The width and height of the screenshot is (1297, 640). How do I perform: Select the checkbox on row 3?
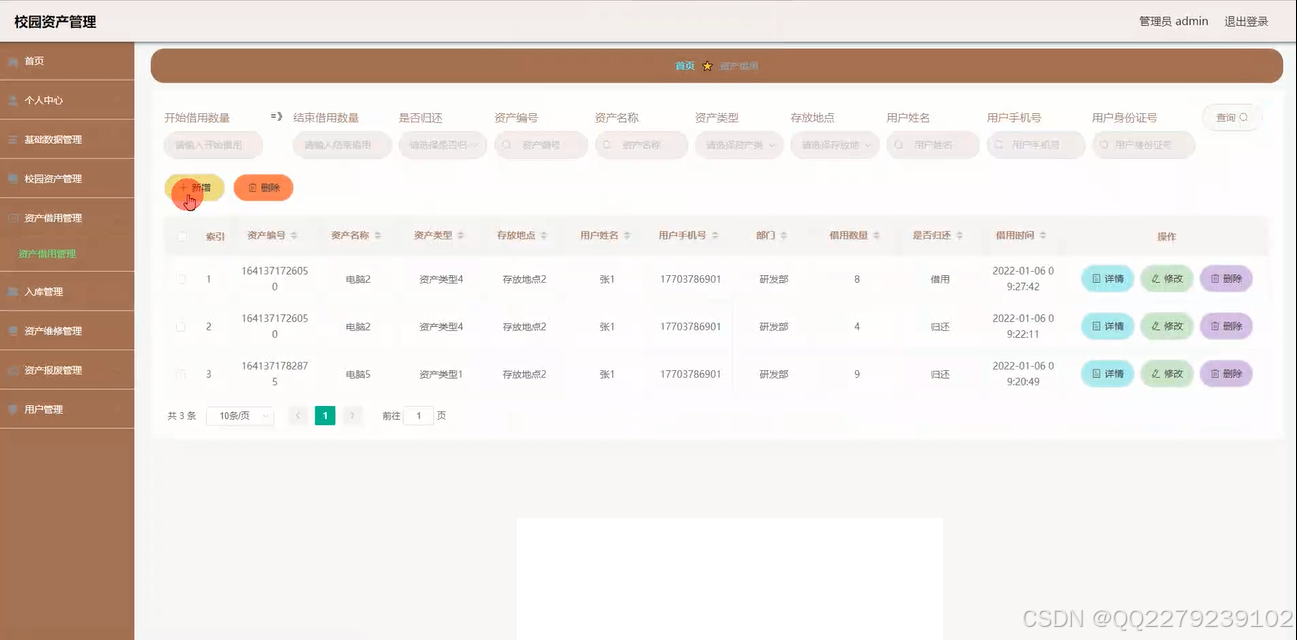coord(180,373)
